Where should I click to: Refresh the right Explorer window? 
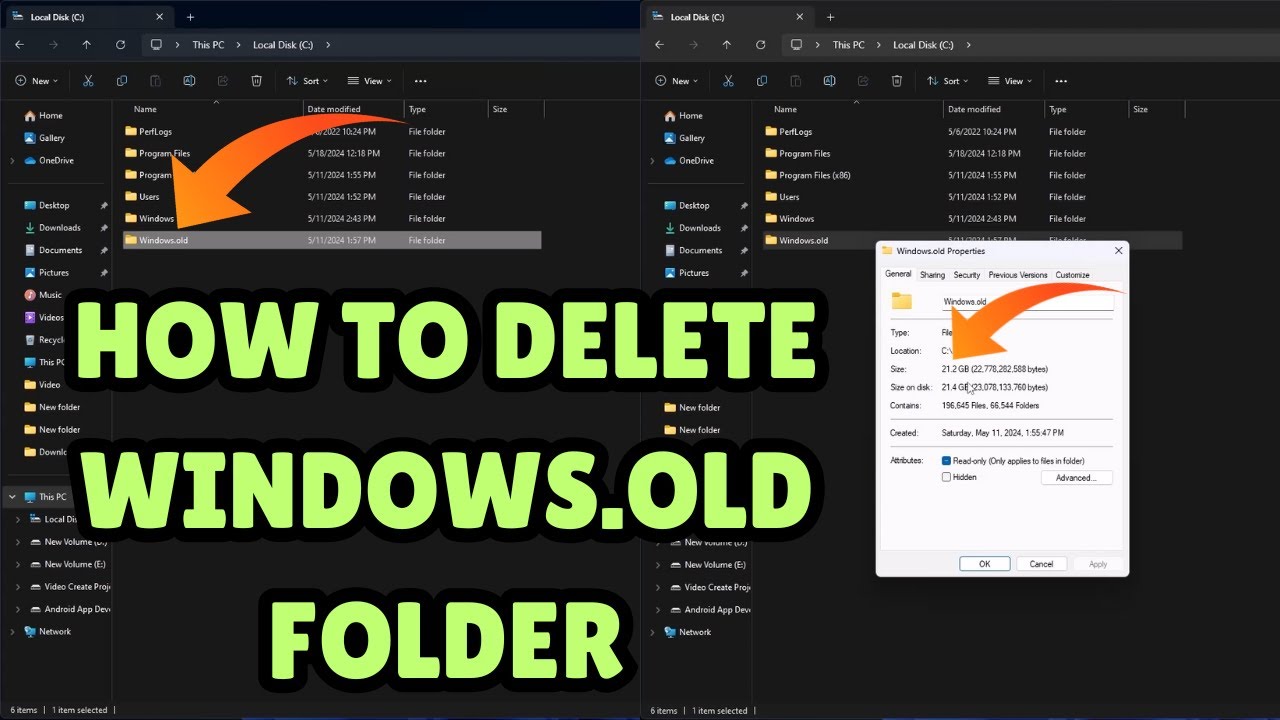pyautogui.click(x=761, y=45)
